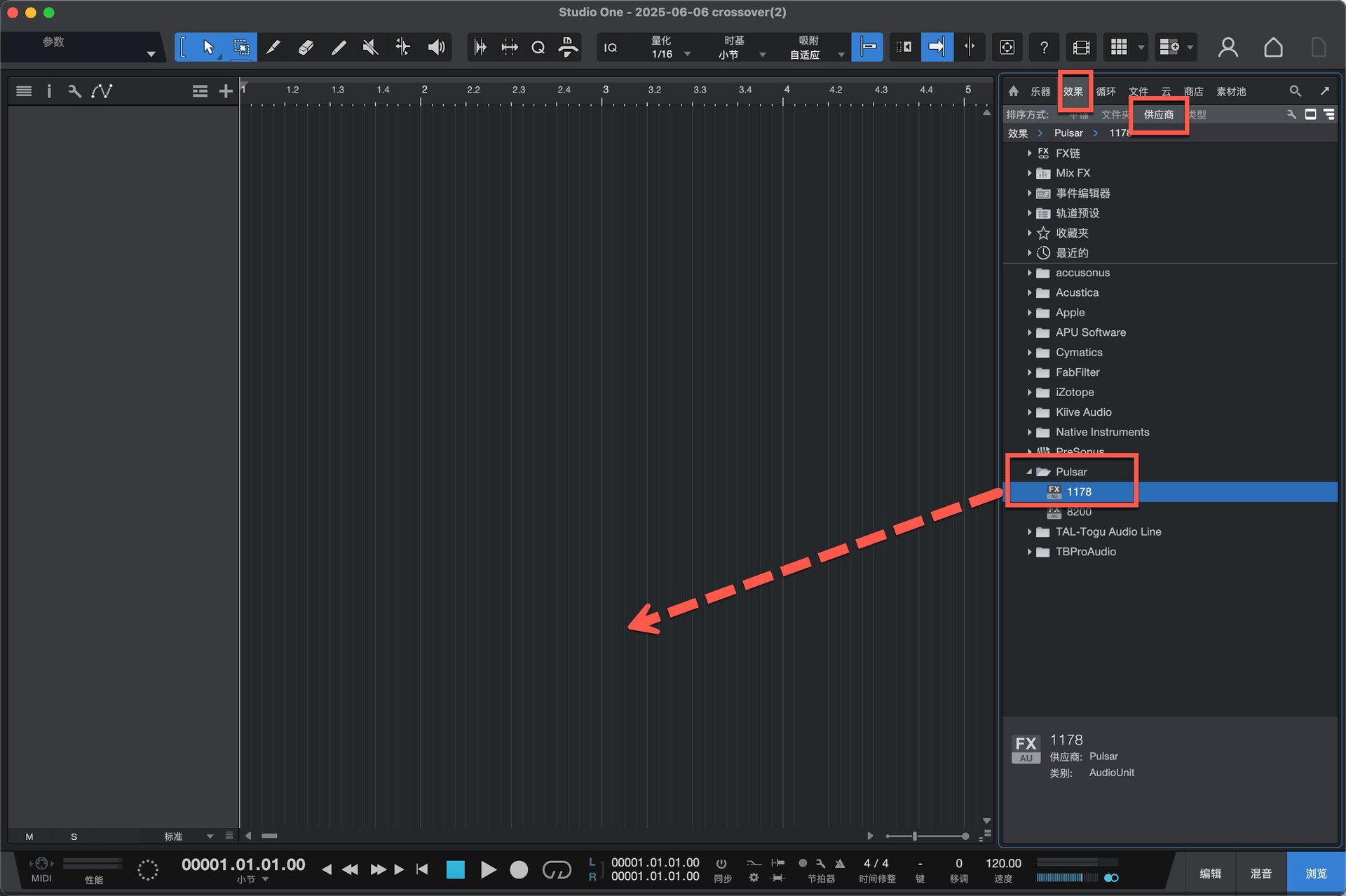Toggle the metronome click
1346x896 pixels.
pyautogui.click(x=840, y=864)
